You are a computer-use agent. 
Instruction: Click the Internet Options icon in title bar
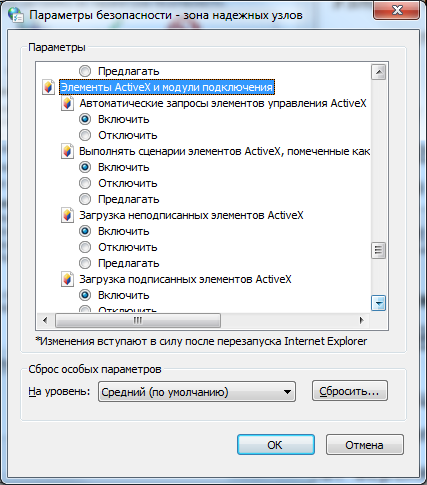tap(16, 15)
